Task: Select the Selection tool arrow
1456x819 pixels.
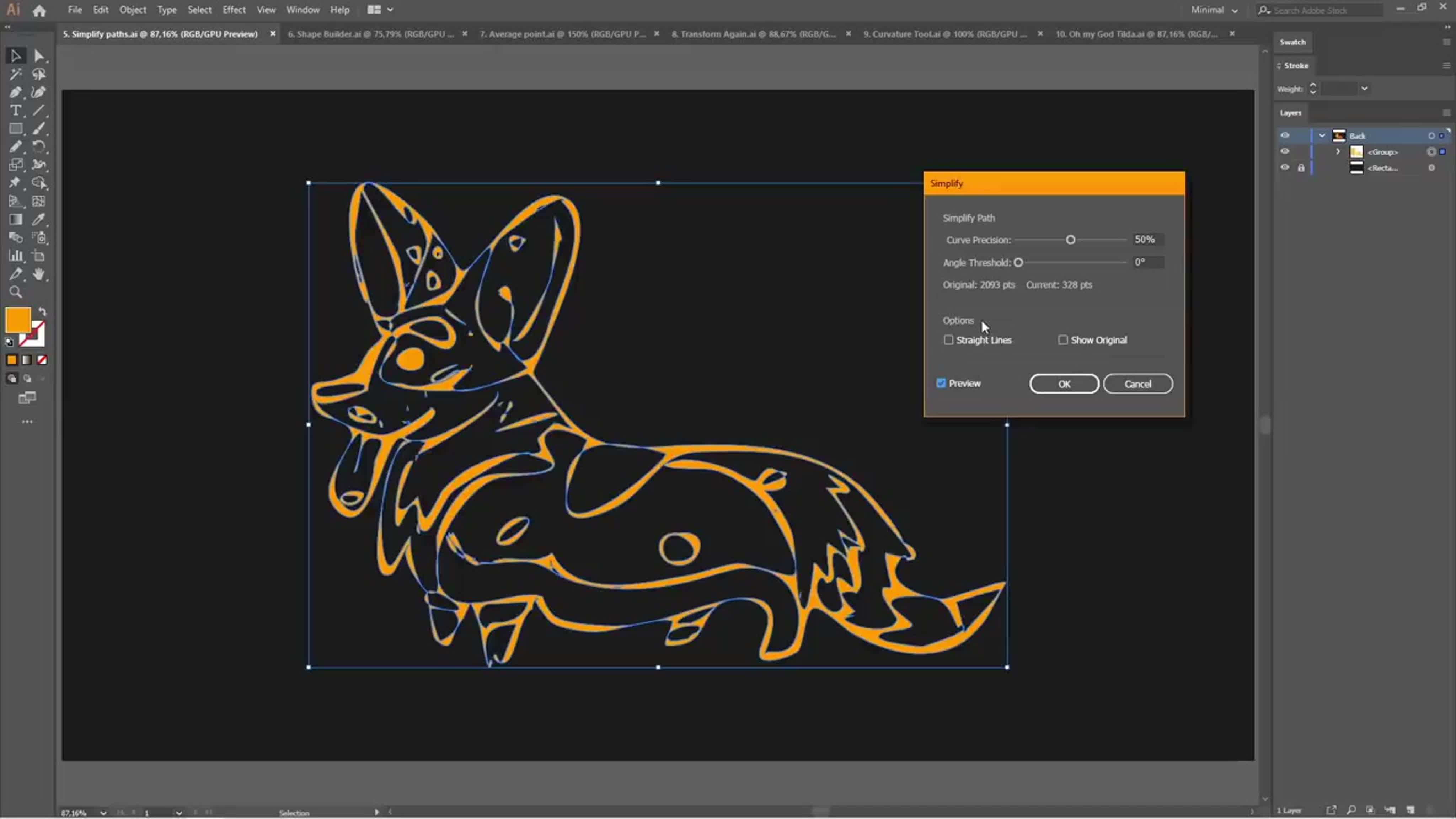Action: pos(15,56)
